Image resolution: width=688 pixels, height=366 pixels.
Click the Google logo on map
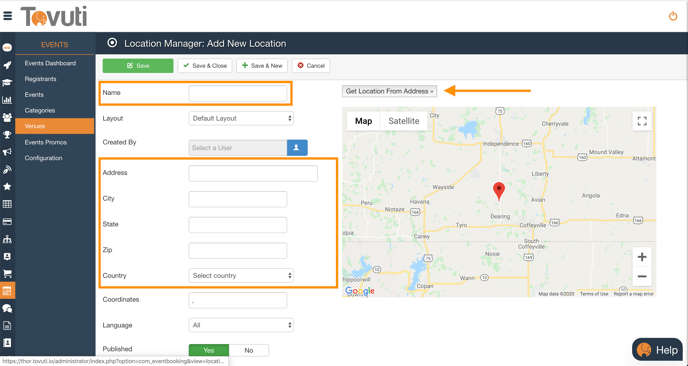pyautogui.click(x=360, y=291)
